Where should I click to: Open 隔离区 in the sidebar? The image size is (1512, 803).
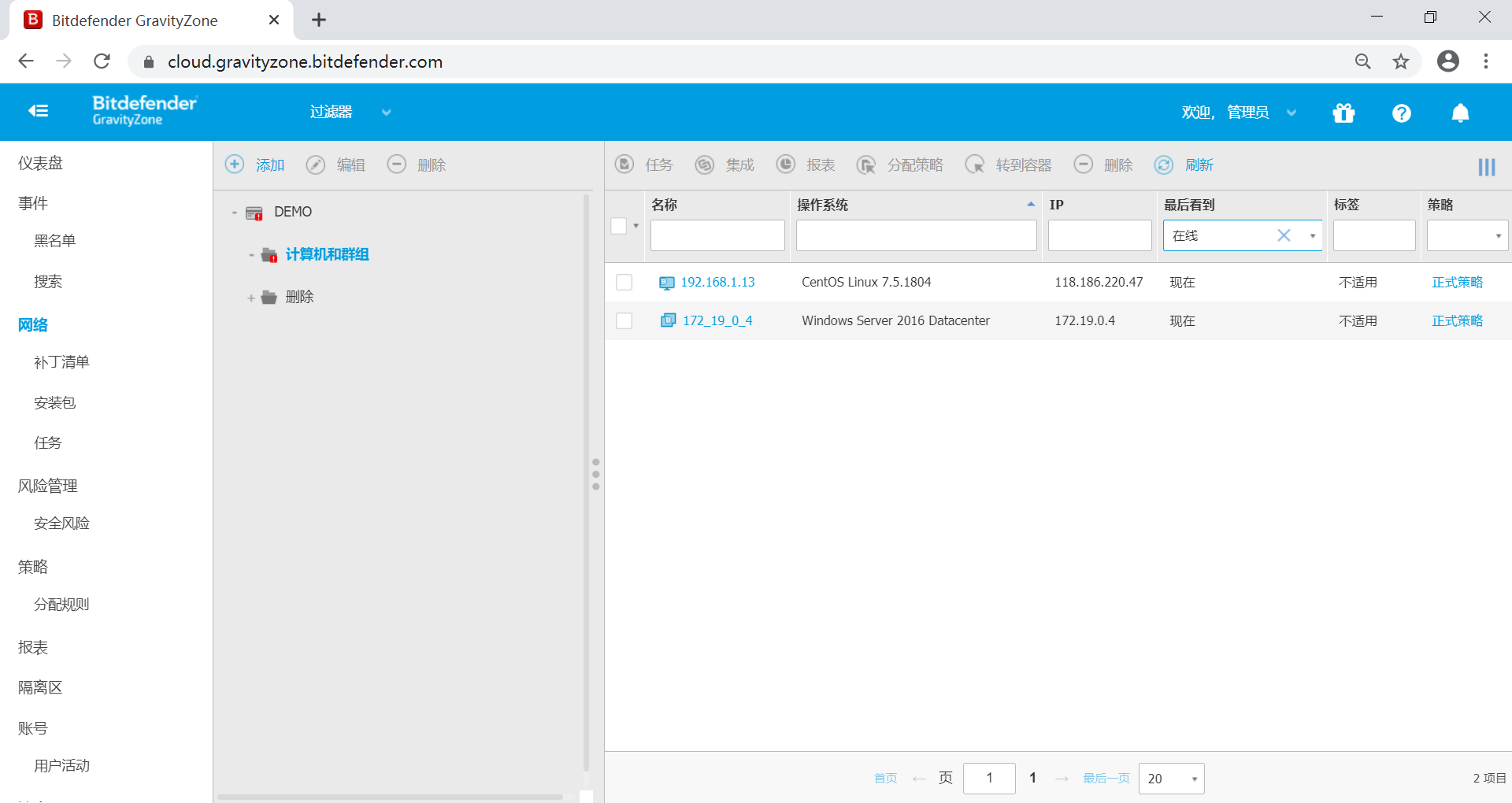point(40,687)
